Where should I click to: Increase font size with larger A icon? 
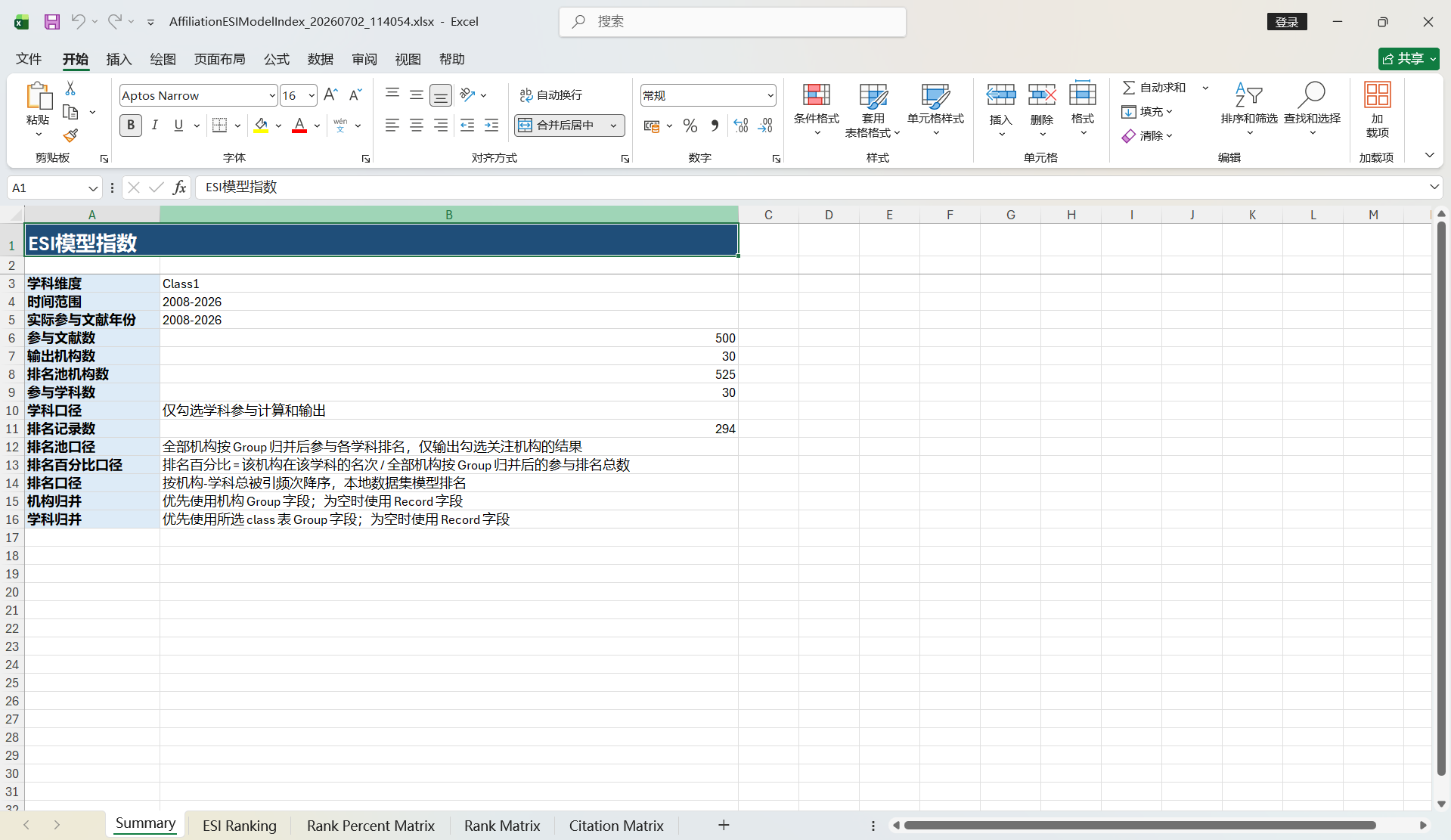click(330, 95)
